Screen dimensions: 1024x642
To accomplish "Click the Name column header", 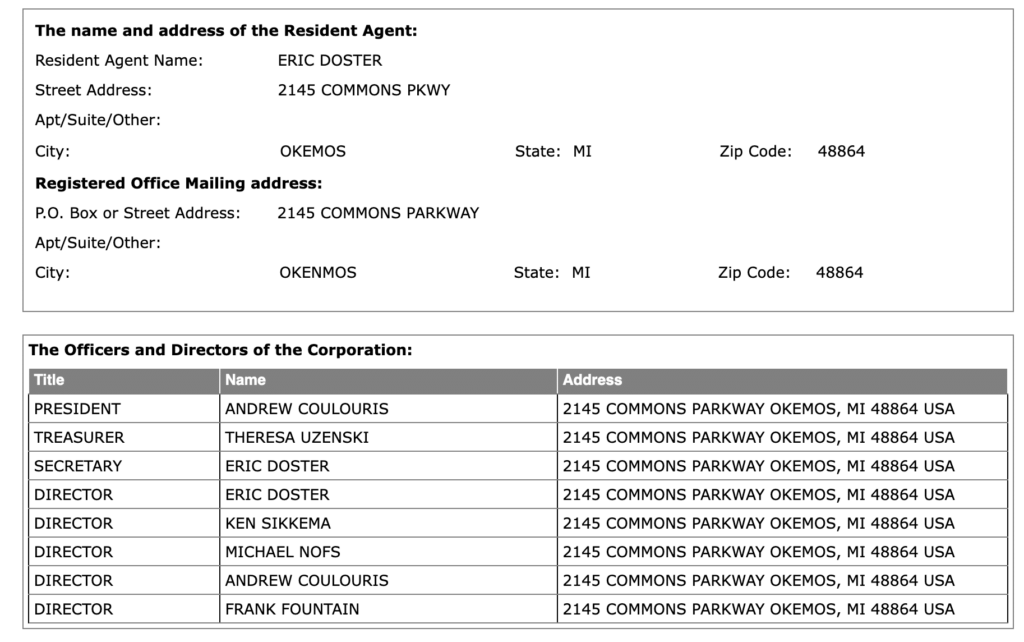I will click(389, 380).
